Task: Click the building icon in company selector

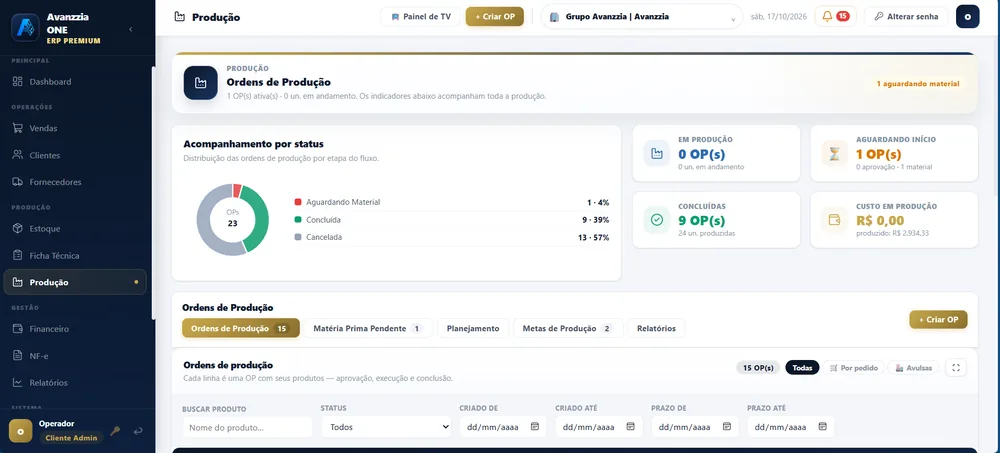Action: click(554, 17)
